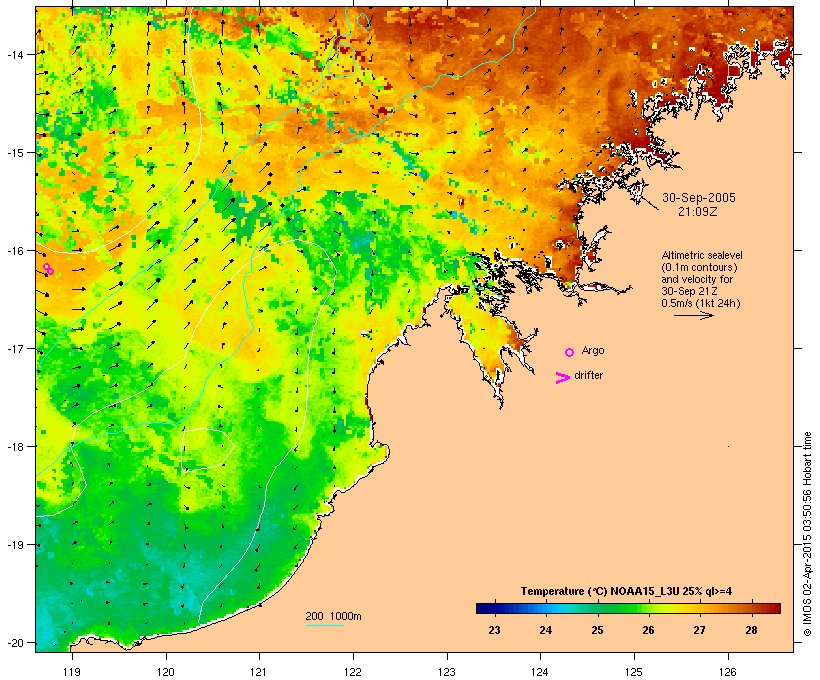Click the longitude axis label 120
Screen dimensions: 820x680
[166, 672]
